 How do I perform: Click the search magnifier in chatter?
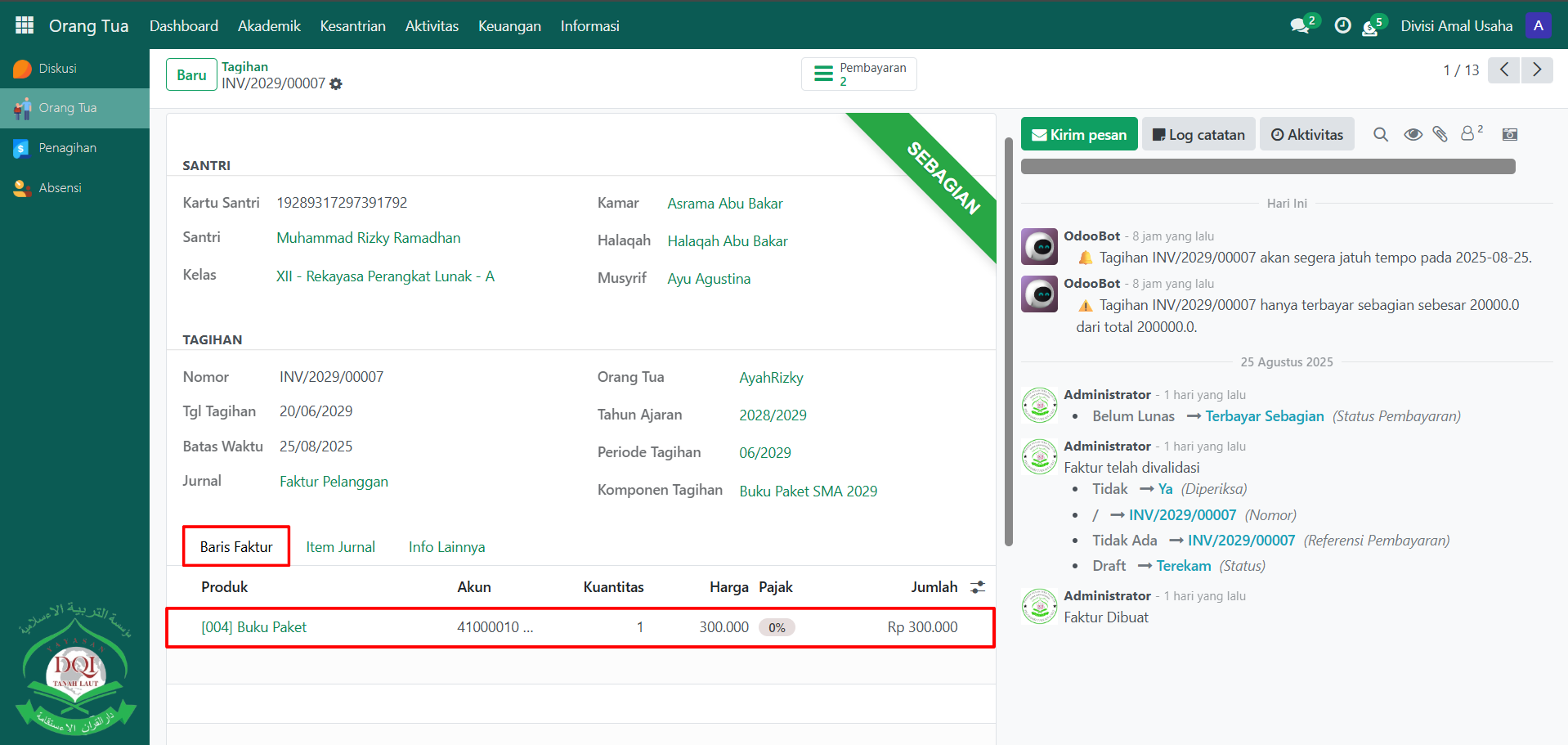[1381, 135]
